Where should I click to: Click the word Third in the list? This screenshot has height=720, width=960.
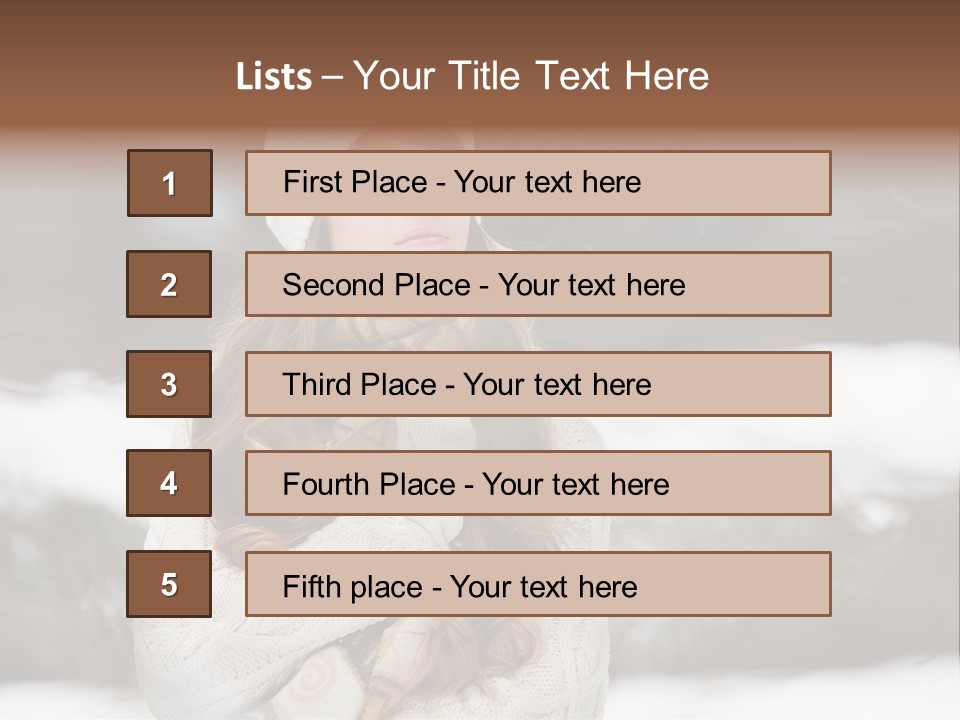tap(316, 384)
